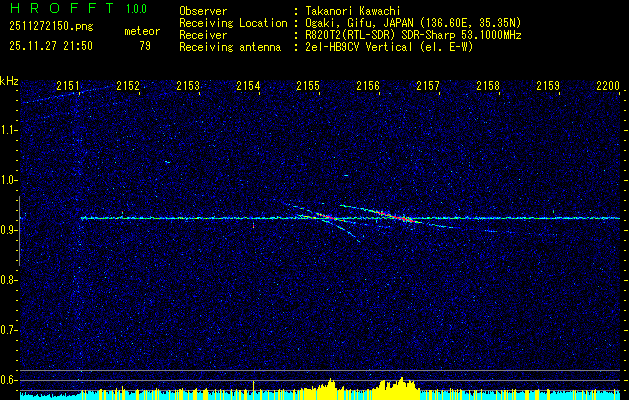Click the 2158 time marker
This screenshot has height=400, width=629.
click(488, 85)
